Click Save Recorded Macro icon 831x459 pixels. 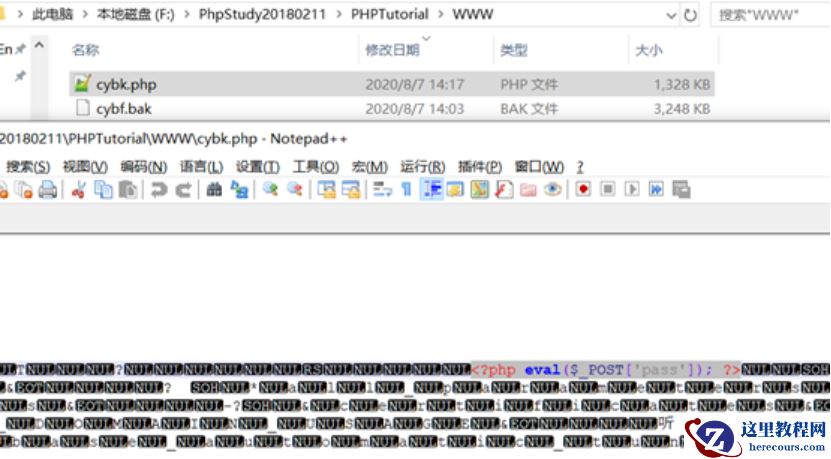coord(681,189)
